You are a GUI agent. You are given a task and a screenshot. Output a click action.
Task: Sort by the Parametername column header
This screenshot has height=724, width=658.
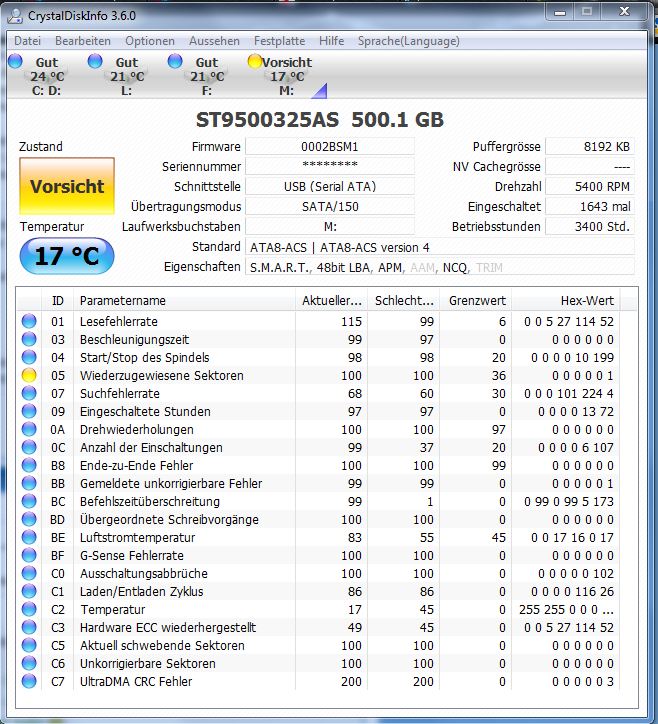click(x=185, y=301)
